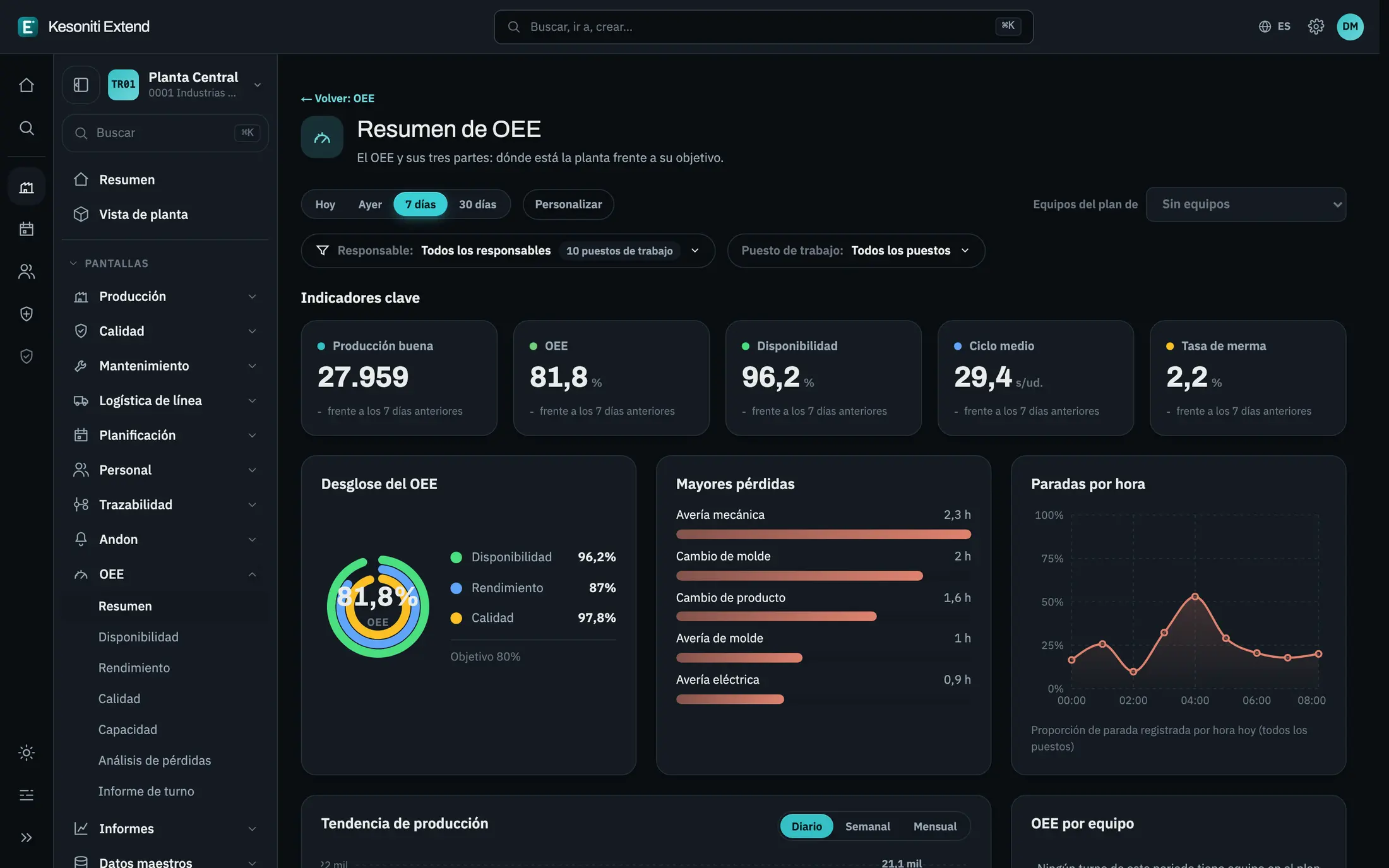Open the Sin equipos dropdown

tap(1246, 204)
